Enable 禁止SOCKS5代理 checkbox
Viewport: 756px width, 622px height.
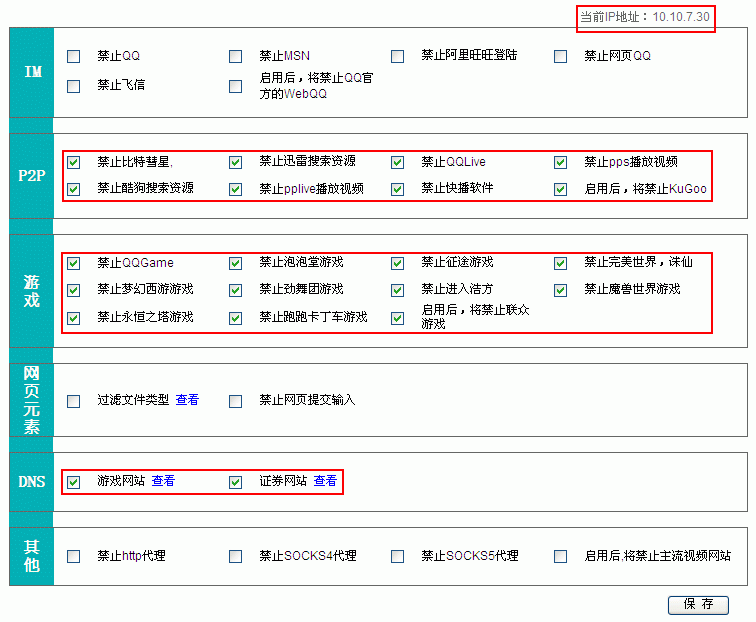(397, 557)
